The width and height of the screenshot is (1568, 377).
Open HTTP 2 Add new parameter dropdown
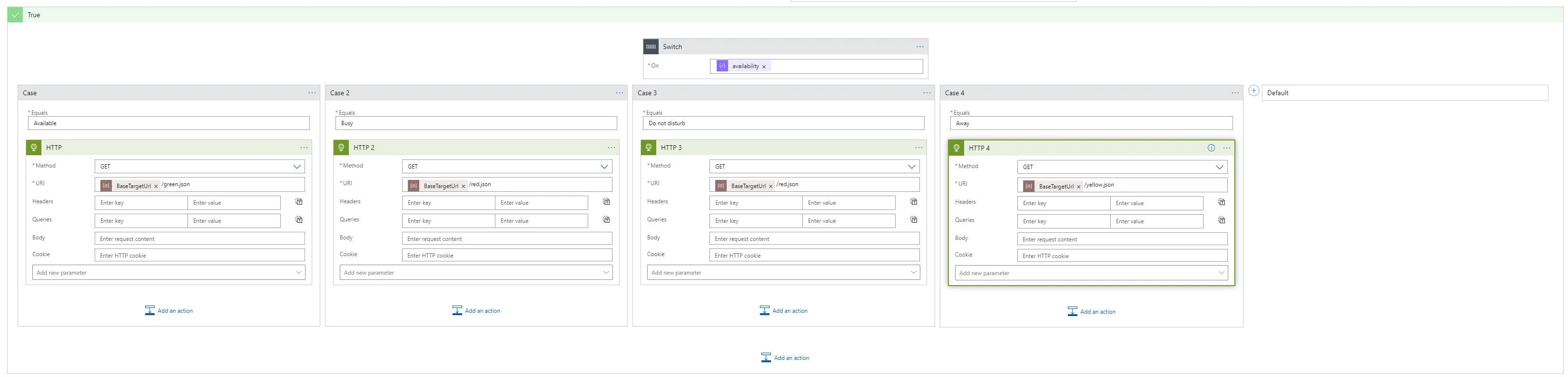(476, 273)
